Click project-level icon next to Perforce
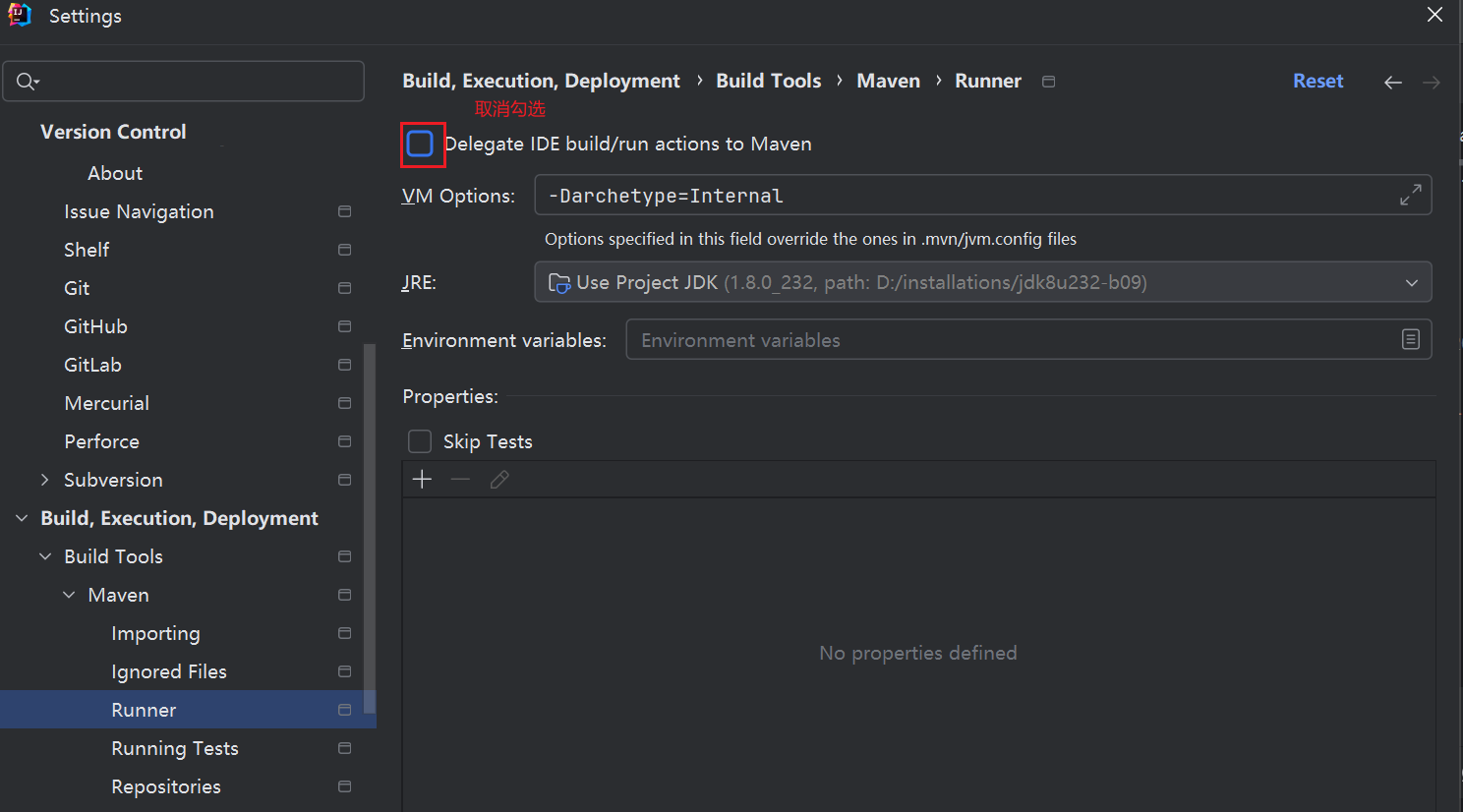Screen dimensions: 1463x812 click(x=345, y=441)
